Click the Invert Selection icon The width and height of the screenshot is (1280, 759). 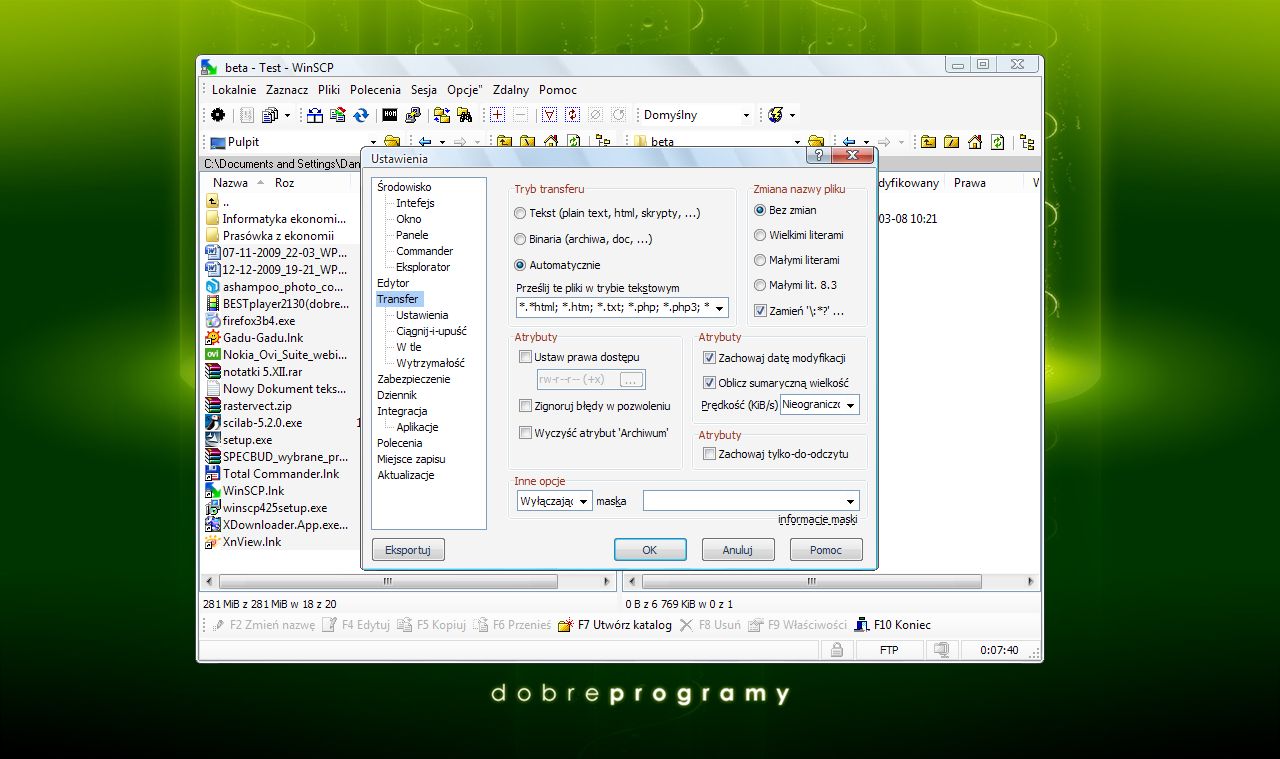(572, 115)
